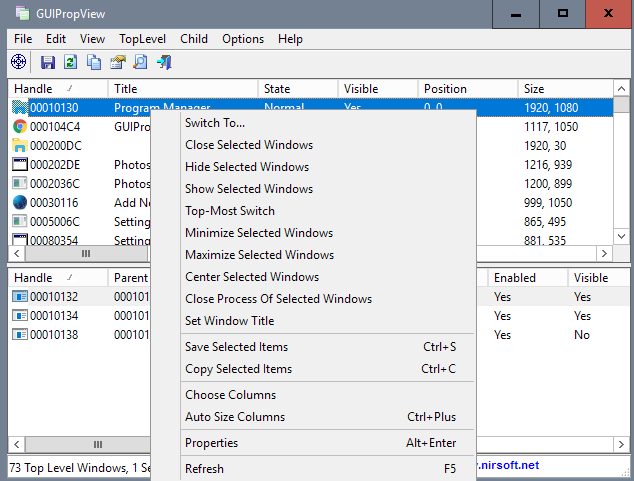634x481 pixels.
Task: Click the icon of child row 00010132
Action: pos(19,297)
